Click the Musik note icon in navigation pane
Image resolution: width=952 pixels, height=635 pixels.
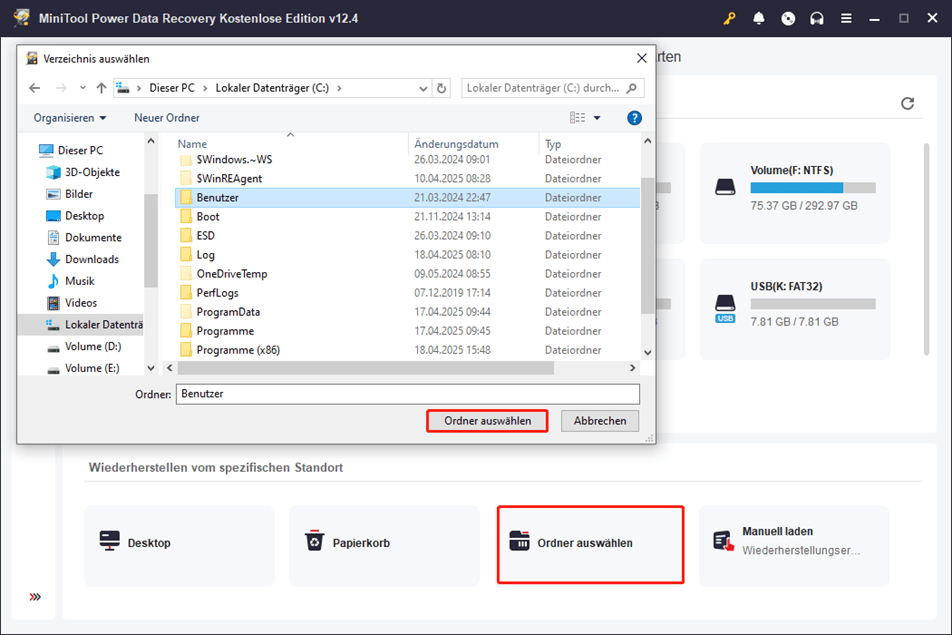coord(53,281)
